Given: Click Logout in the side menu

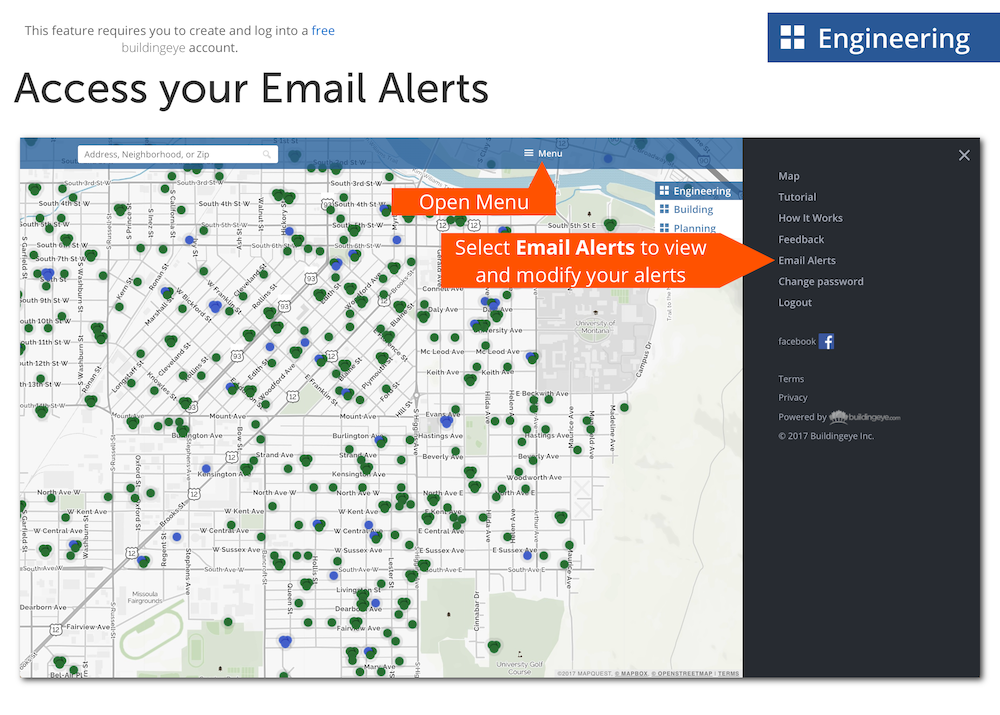Looking at the screenshot, I should [x=795, y=302].
